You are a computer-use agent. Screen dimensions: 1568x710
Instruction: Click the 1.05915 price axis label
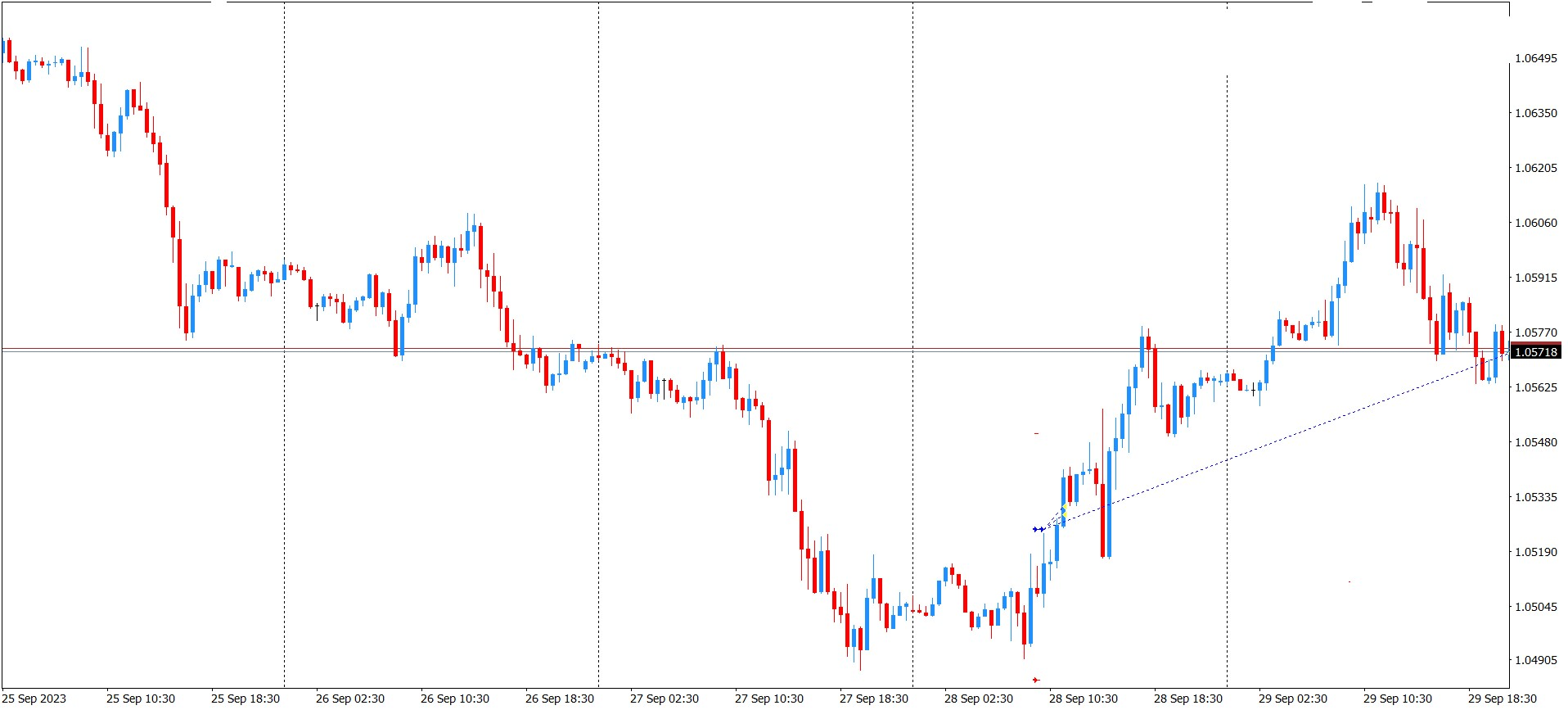(1536, 278)
